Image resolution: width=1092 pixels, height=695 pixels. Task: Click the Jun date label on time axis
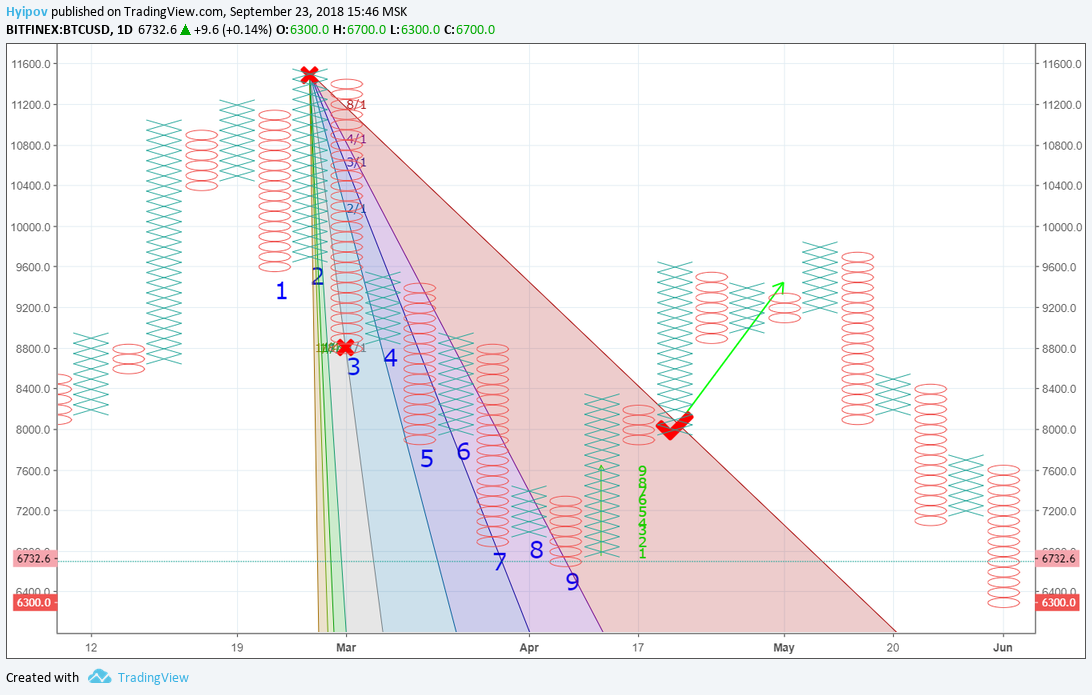click(x=1002, y=648)
